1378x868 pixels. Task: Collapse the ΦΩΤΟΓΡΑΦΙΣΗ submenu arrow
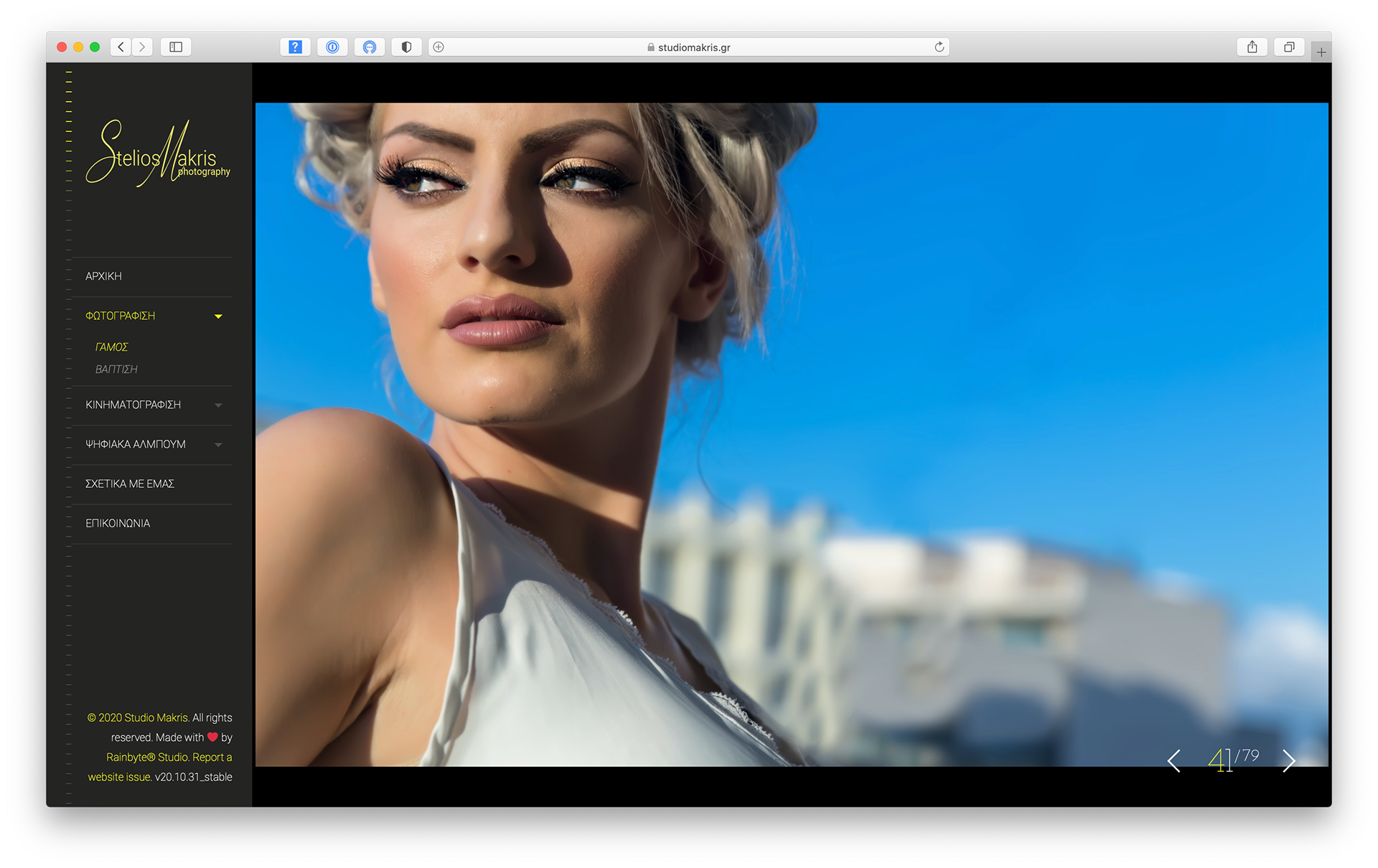tap(218, 316)
